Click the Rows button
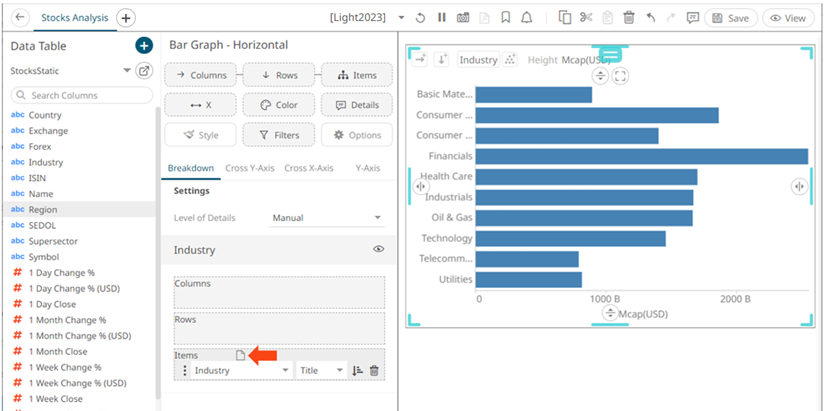This screenshot has height=411, width=825. 279,75
